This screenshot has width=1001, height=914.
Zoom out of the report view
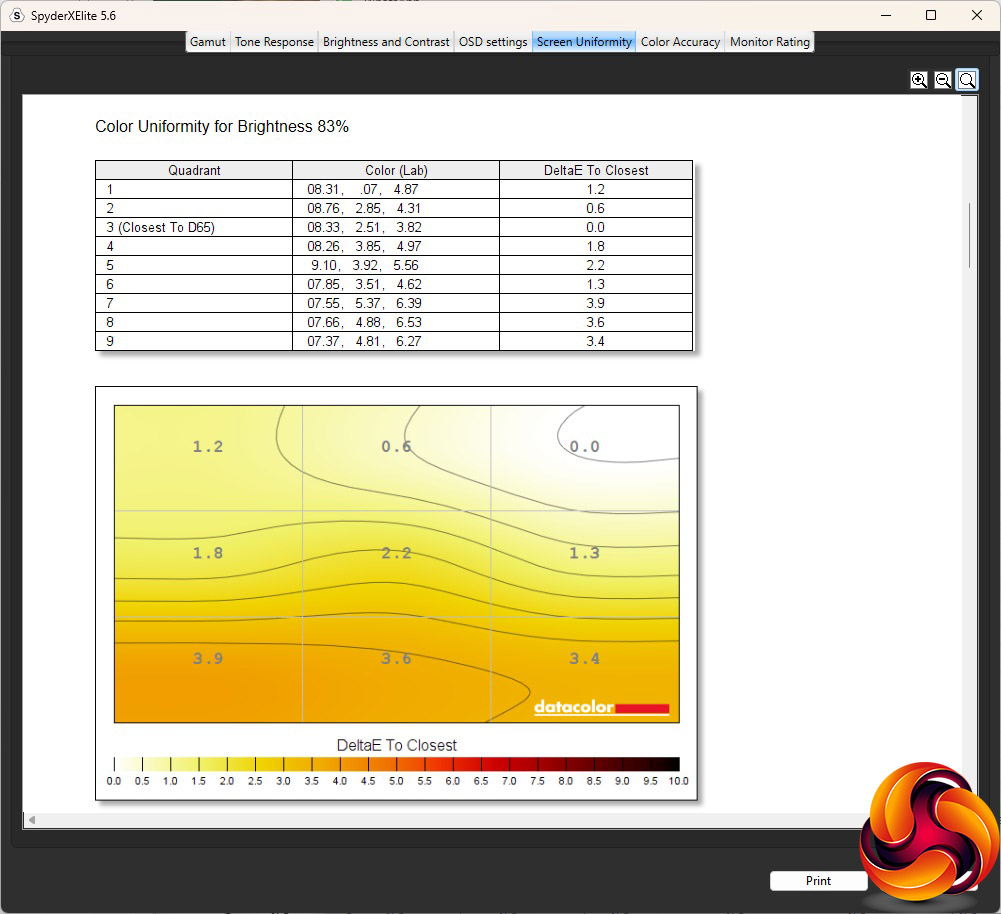(x=943, y=80)
